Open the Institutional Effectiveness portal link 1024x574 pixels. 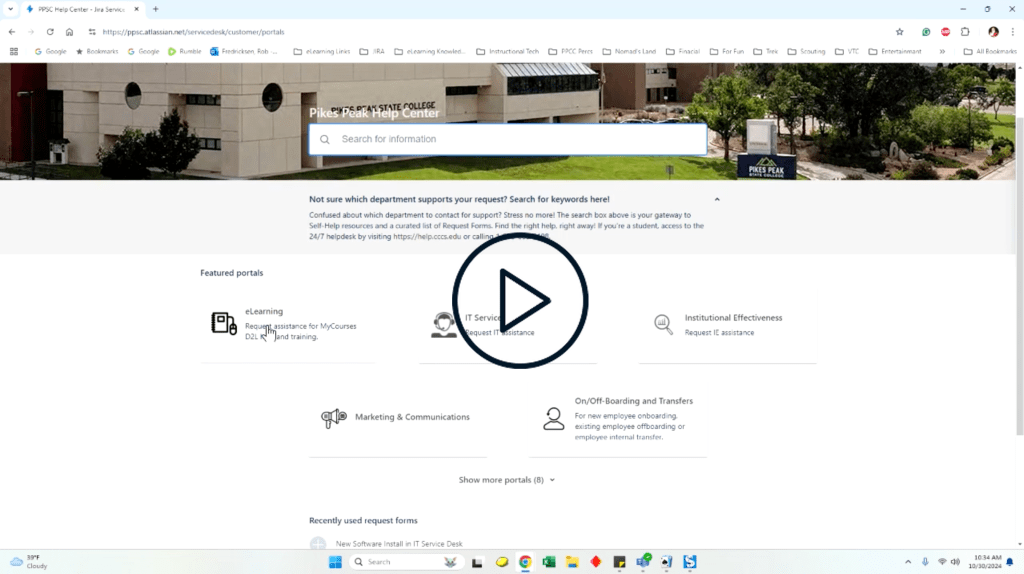[x=733, y=318]
